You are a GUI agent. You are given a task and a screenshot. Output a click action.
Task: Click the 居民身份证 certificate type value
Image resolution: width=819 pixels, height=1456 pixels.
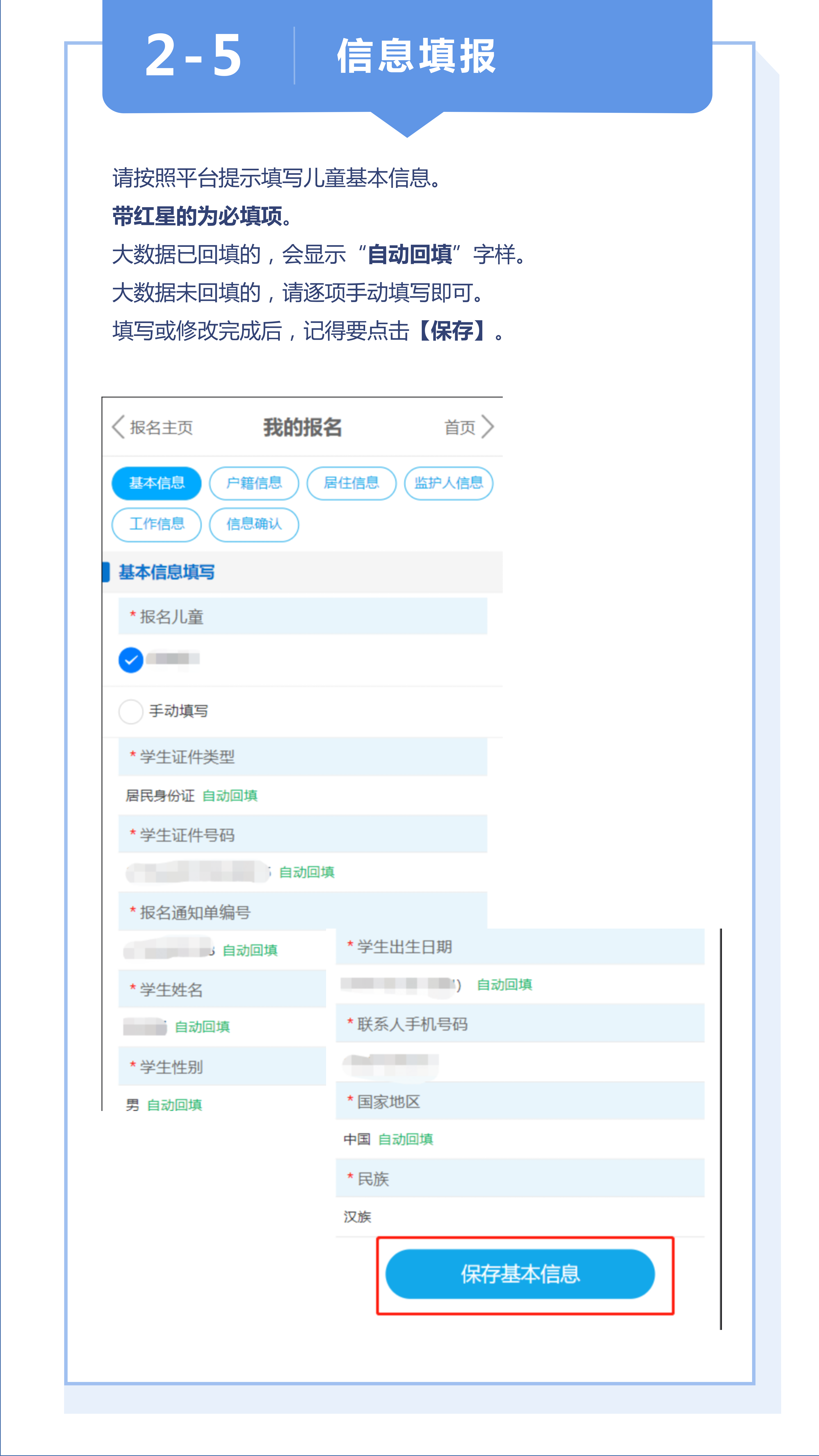click(x=160, y=796)
